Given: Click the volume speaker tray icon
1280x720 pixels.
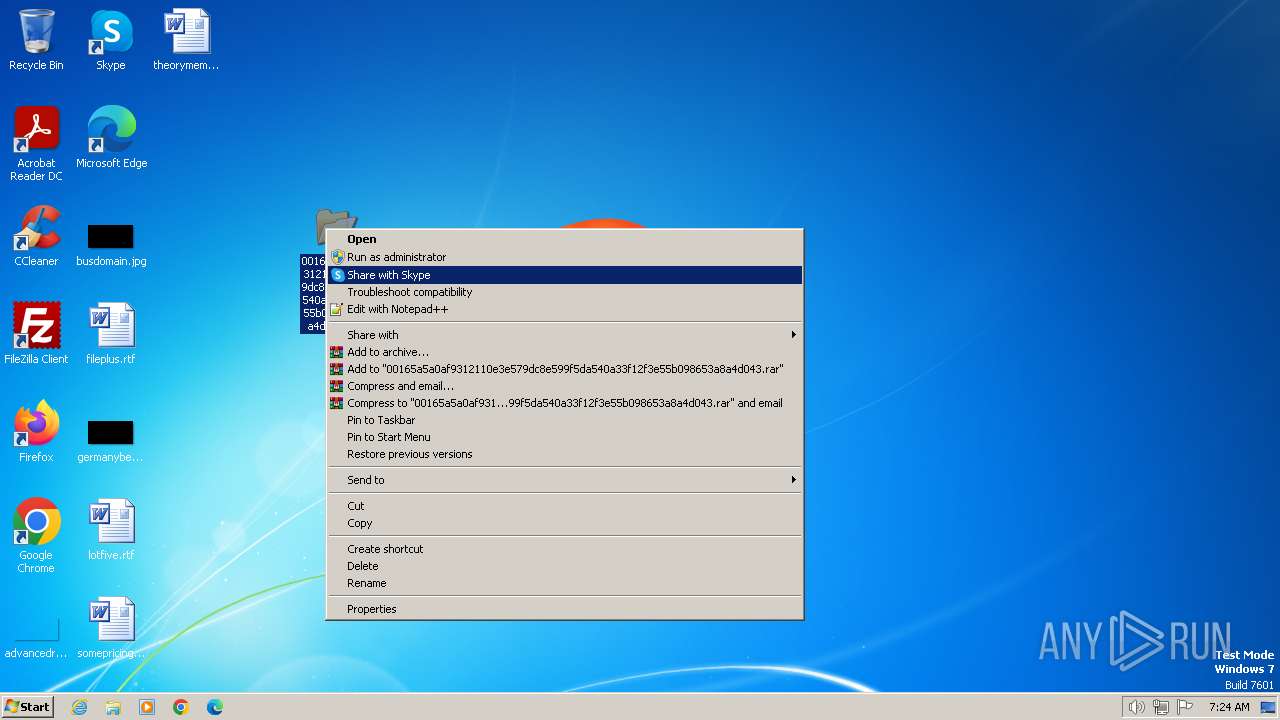Looking at the screenshot, I should tap(1136, 707).
